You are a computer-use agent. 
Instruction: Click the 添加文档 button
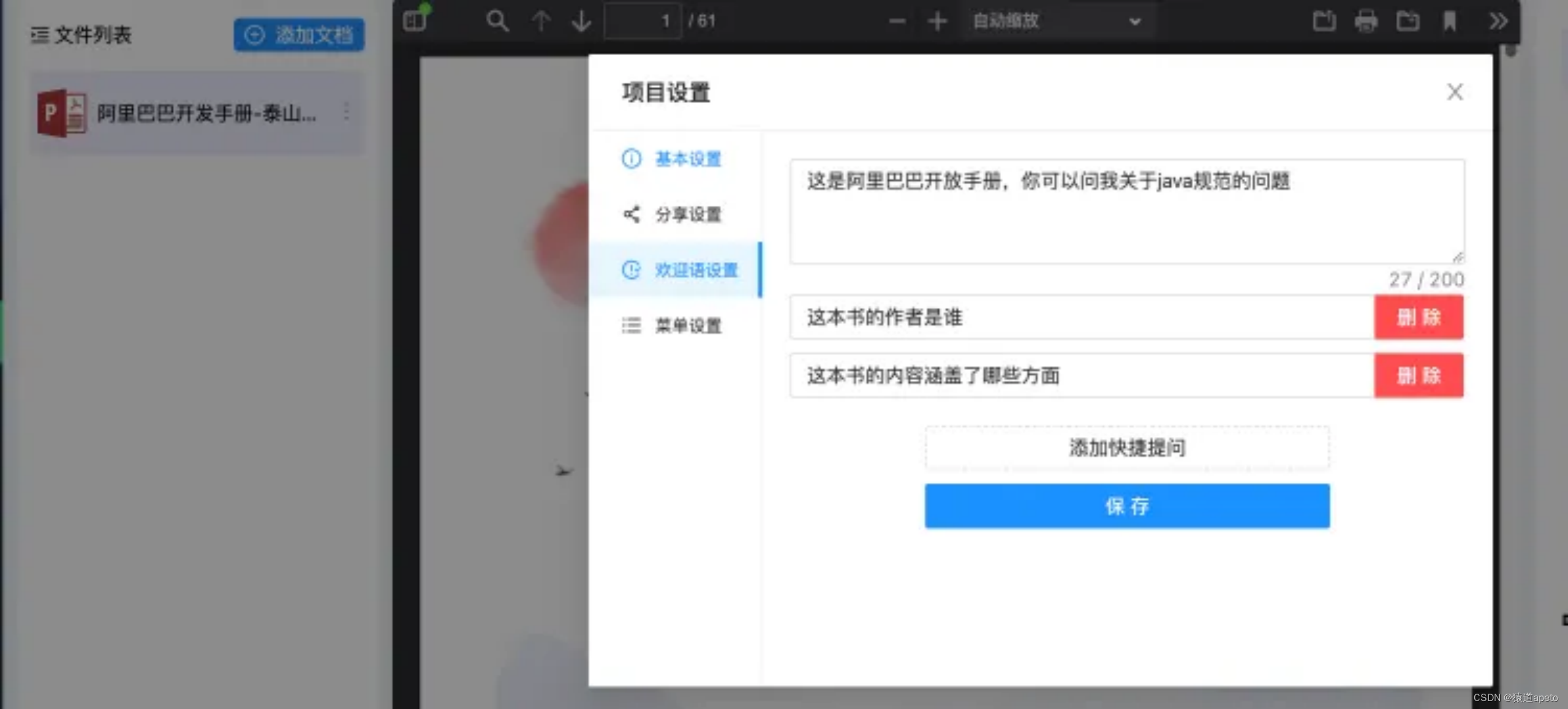299,35
